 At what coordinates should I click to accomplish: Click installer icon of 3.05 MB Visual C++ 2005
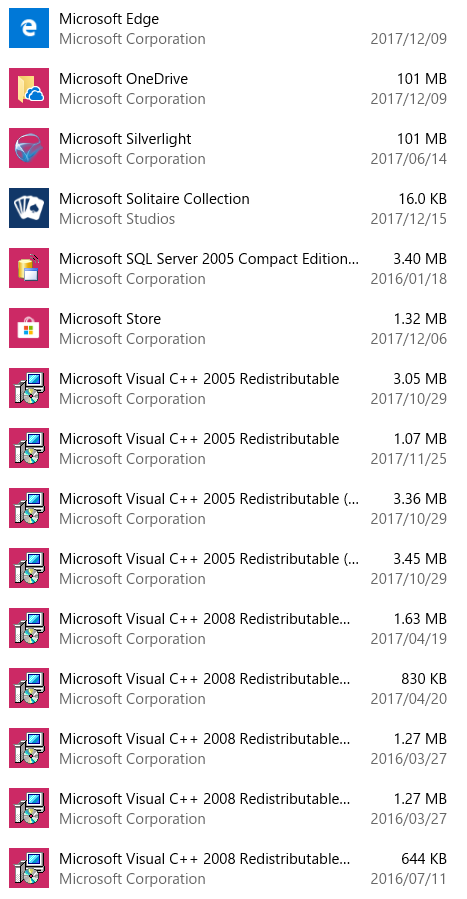point(29,388)
